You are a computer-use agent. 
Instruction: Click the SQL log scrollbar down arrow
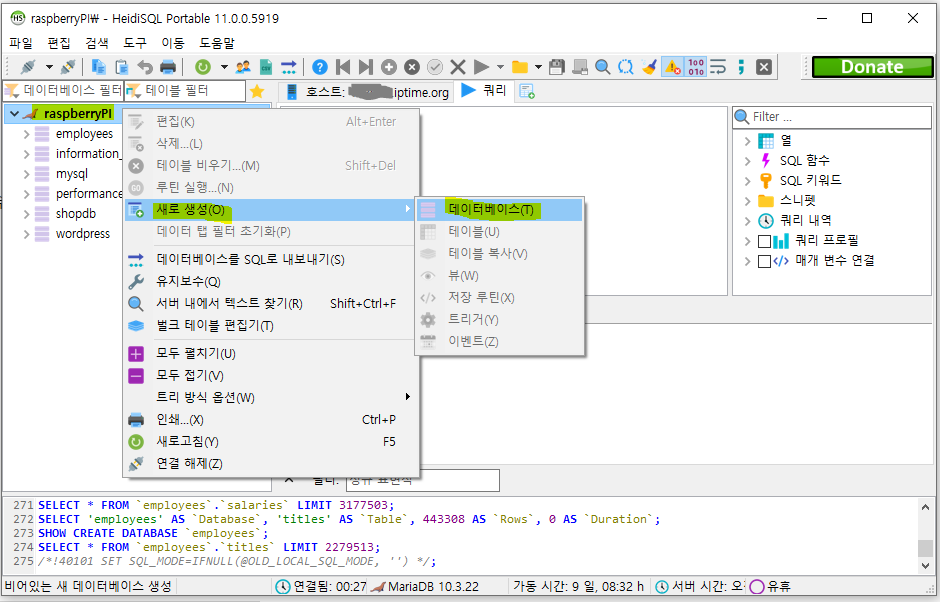[x=926, y=565]
